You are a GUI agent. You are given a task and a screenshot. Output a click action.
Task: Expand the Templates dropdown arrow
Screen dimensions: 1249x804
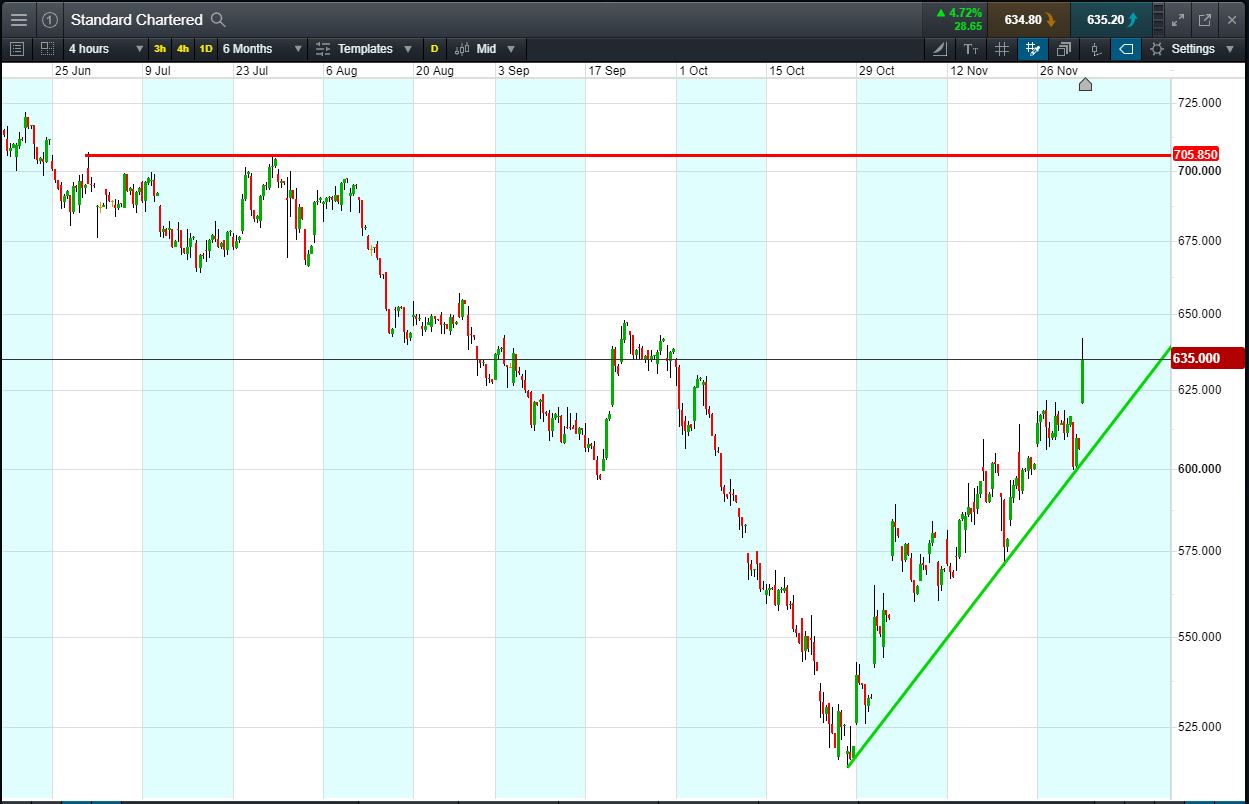[407, 48]
